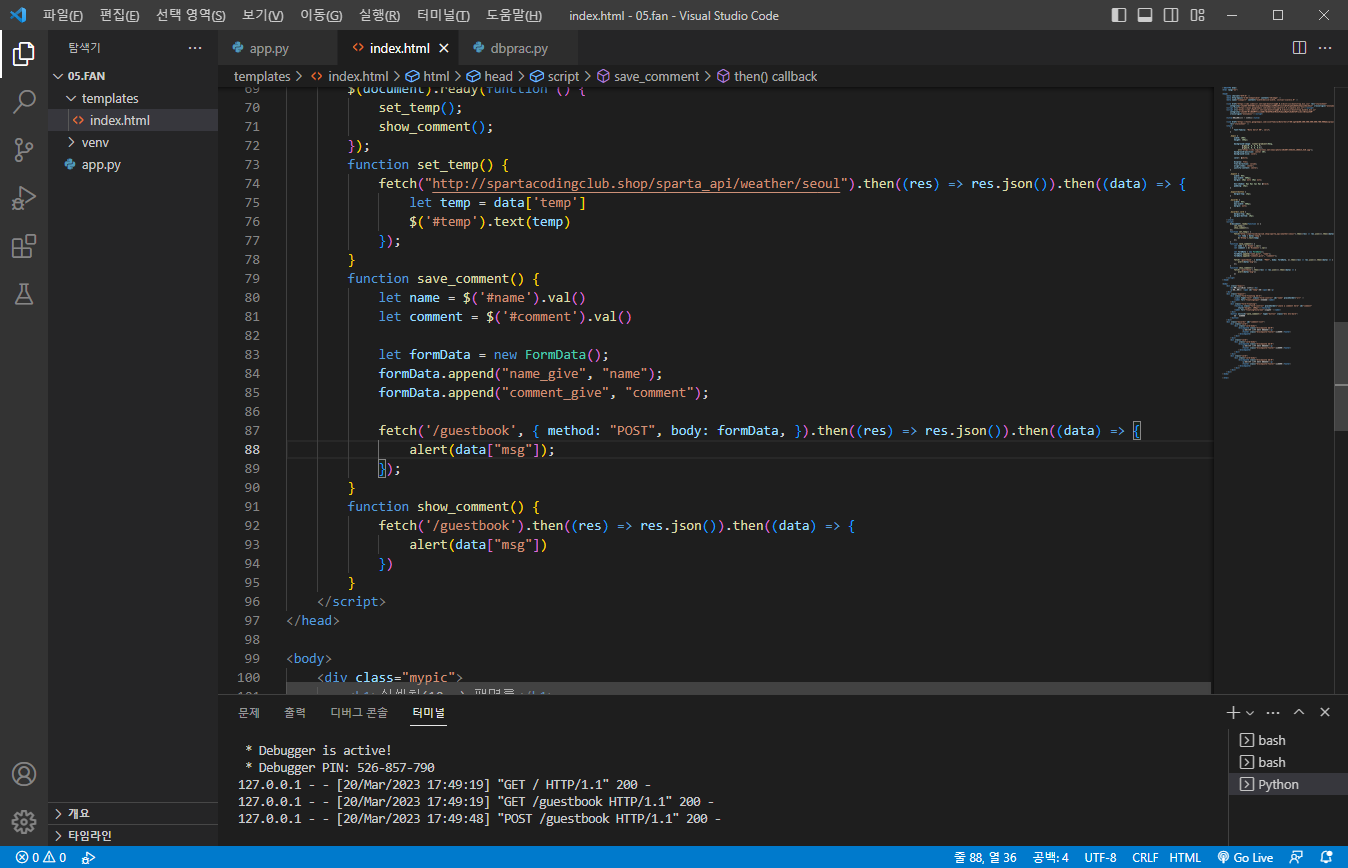Open the Source Control view
1348x868 pixels.
(24, 150)
